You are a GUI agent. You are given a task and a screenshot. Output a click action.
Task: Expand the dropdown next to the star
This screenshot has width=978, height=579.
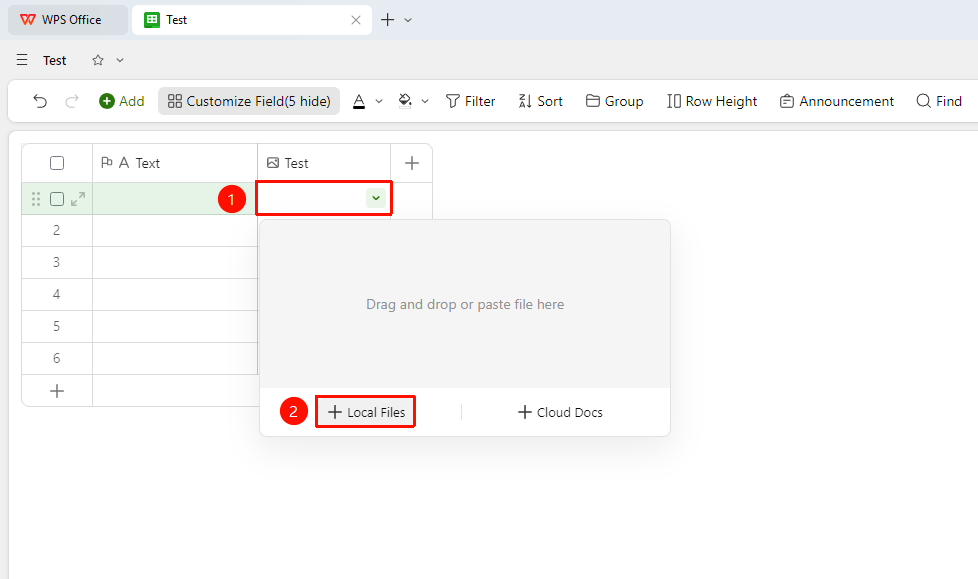(x=120, y=60)
